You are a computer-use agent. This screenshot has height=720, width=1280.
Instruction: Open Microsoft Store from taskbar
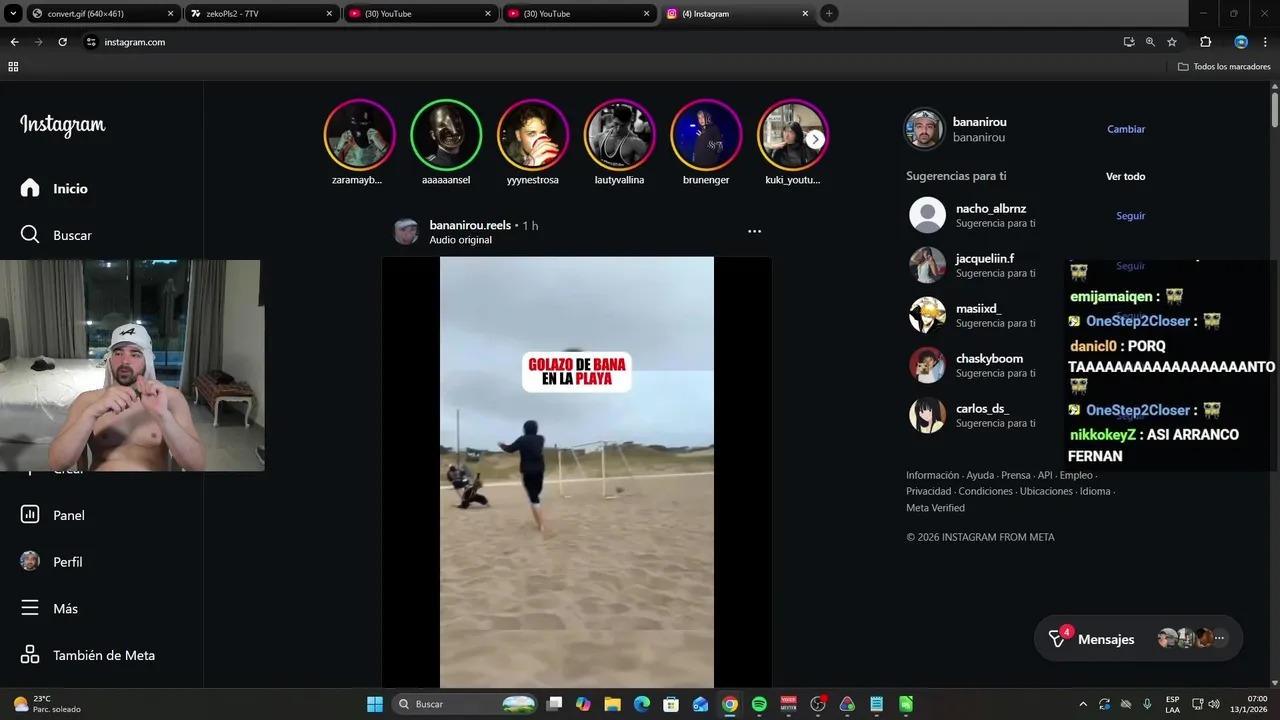click(x=671, y=704)
